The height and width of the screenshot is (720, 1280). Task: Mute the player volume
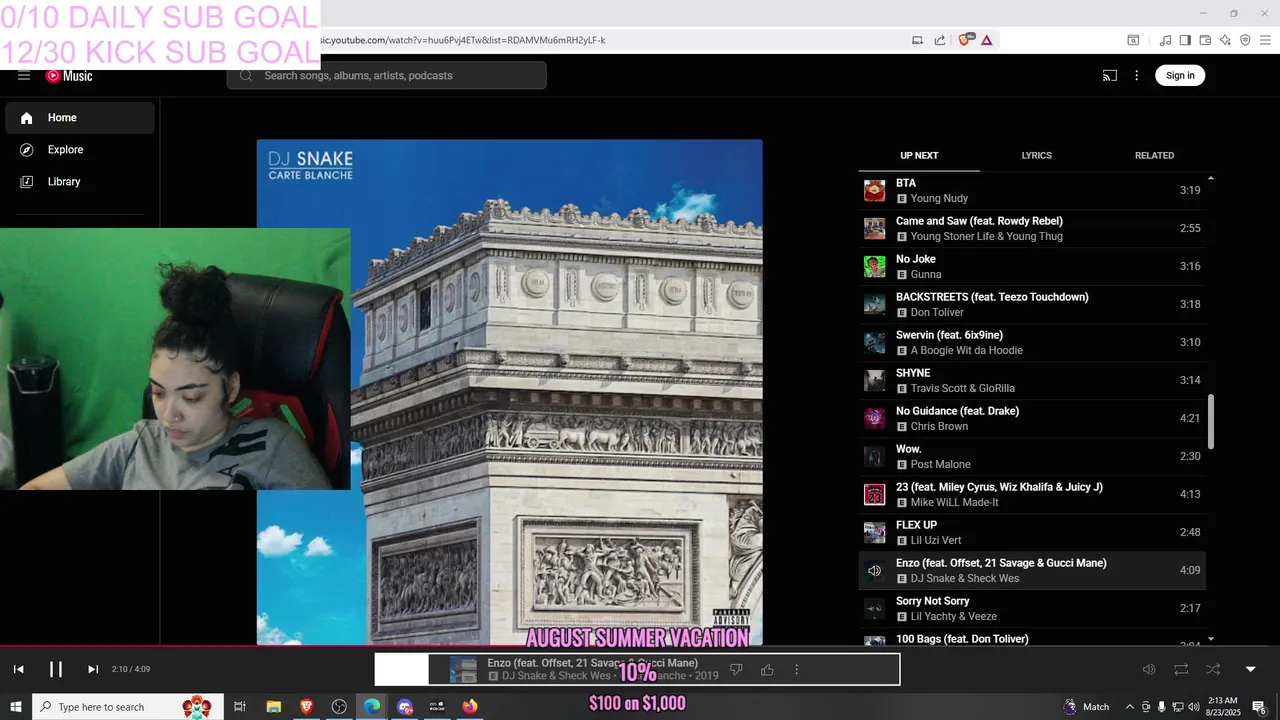click(x=1149, y=670)
